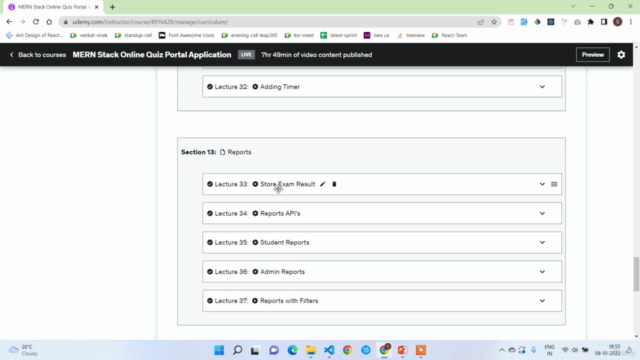Reload the Udemy curriculum page
Screen dimensions: 640x360
click(x=36, y=22)
